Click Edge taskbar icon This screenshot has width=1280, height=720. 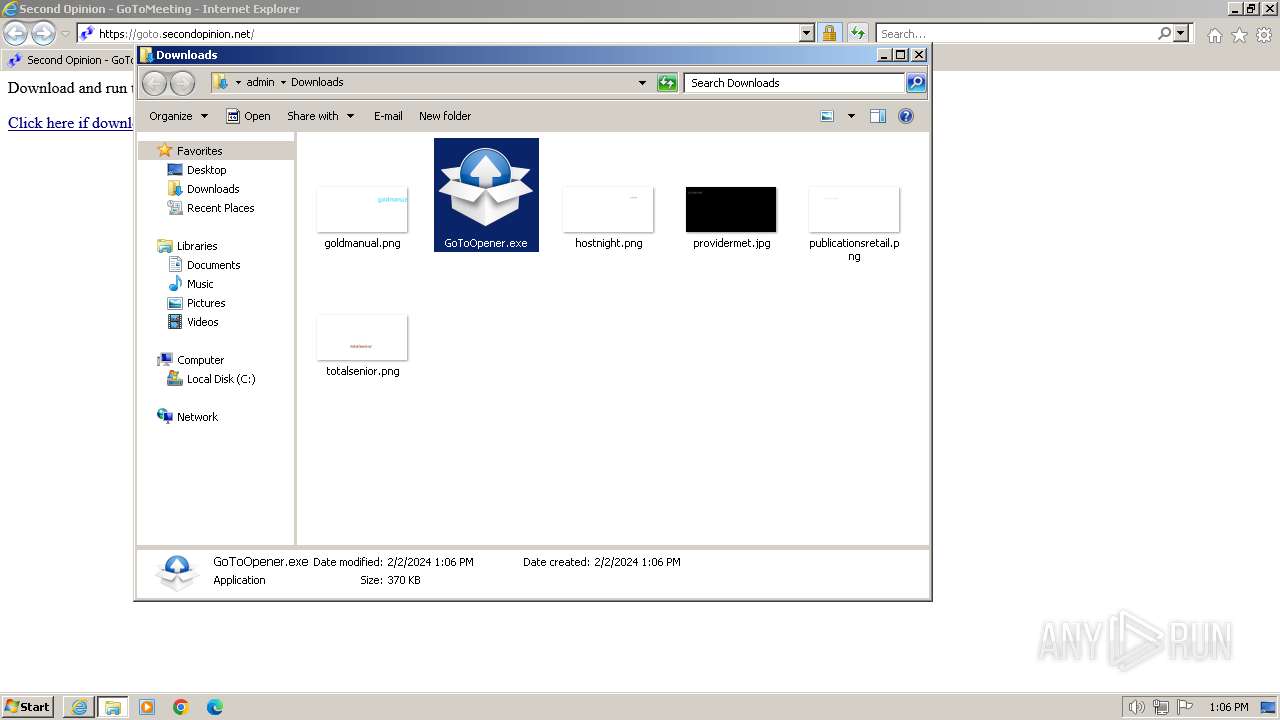[x=215, y=707]
